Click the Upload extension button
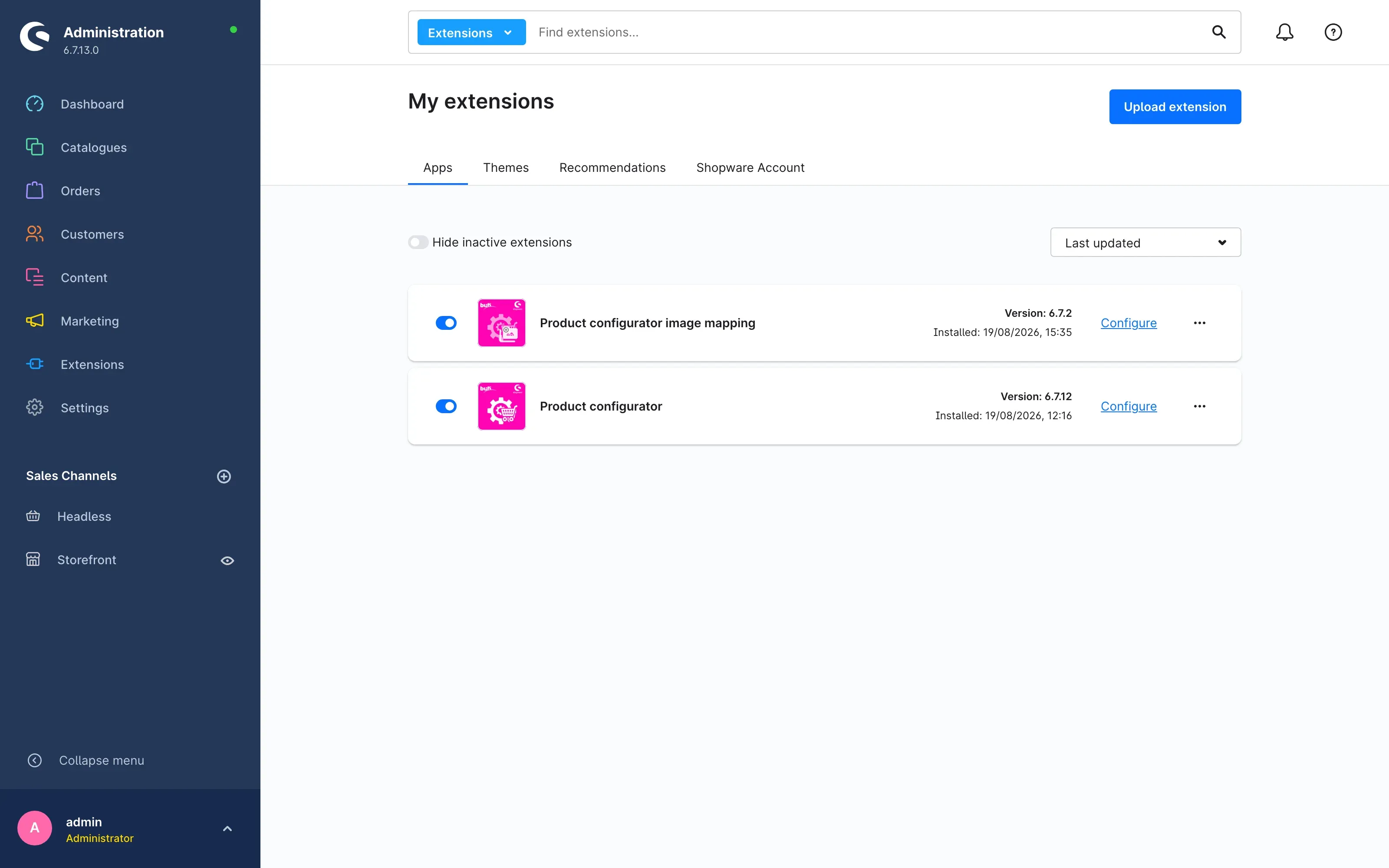1389x868 pixels. coord(1175,107)
